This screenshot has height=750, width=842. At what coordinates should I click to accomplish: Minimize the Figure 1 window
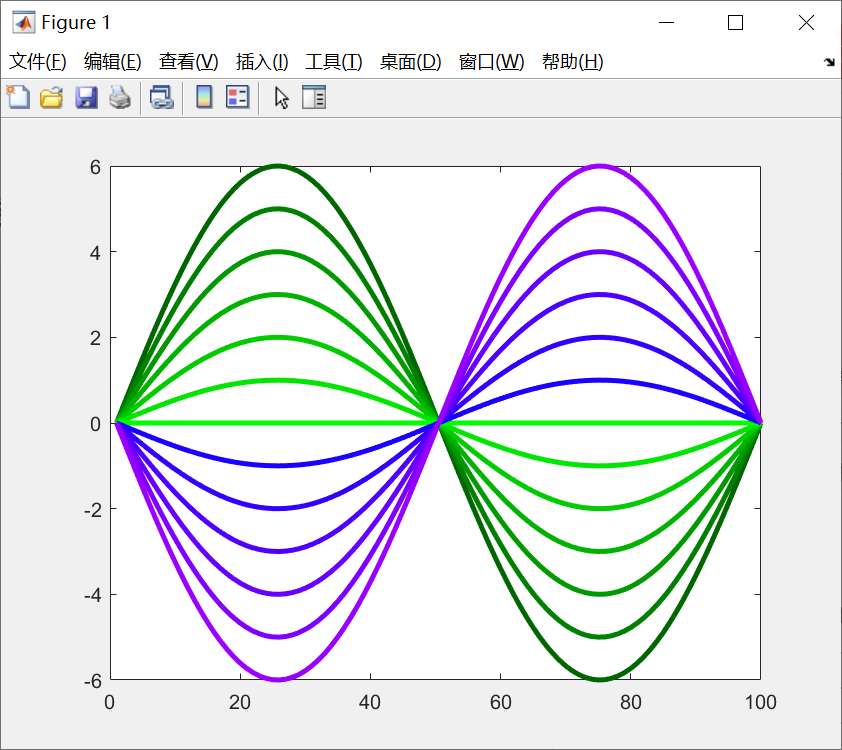pyautogui.click(x=666, y=23)
